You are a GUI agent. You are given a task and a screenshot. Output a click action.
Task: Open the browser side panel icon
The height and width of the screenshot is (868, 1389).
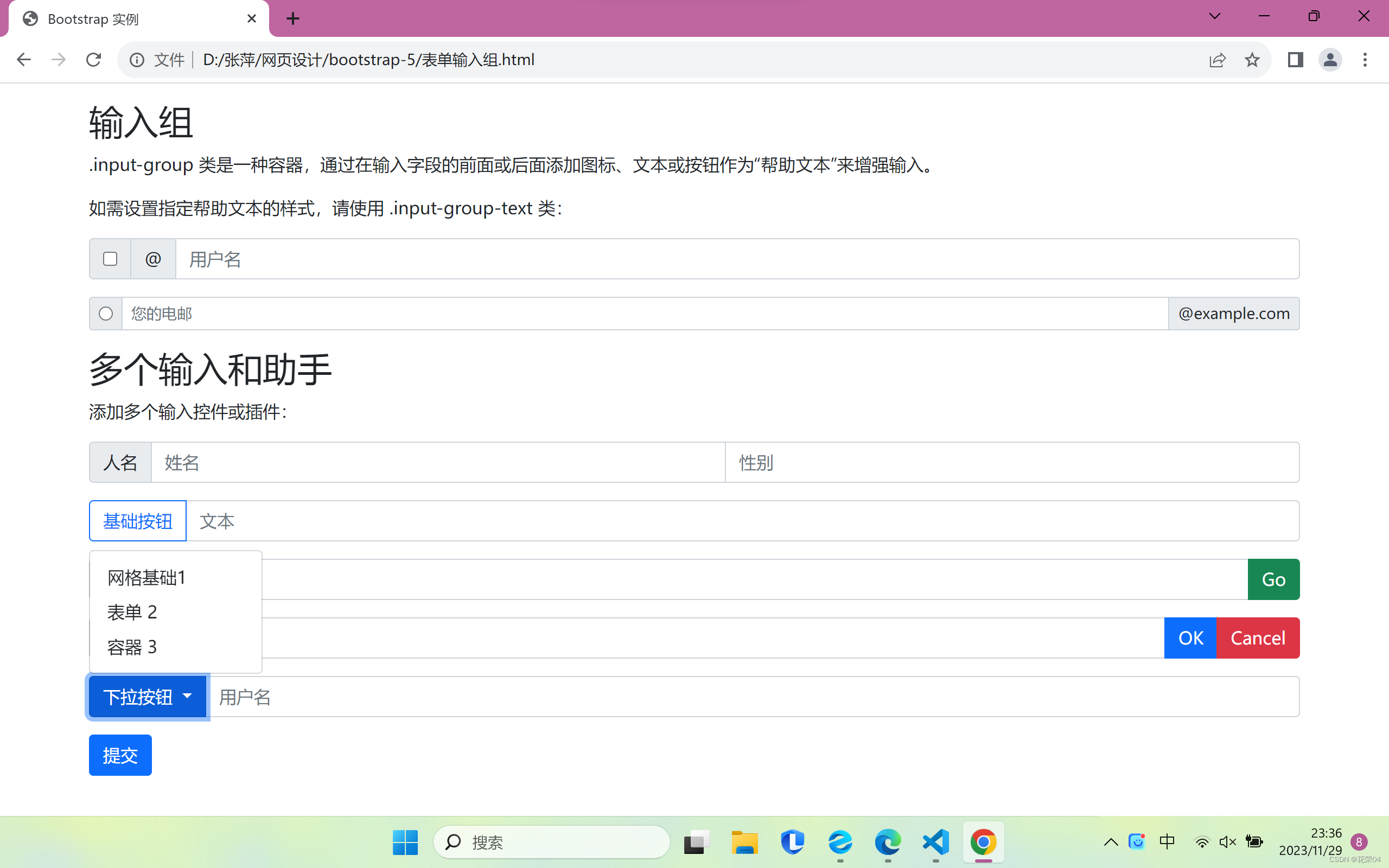[x=1295, y=60]
